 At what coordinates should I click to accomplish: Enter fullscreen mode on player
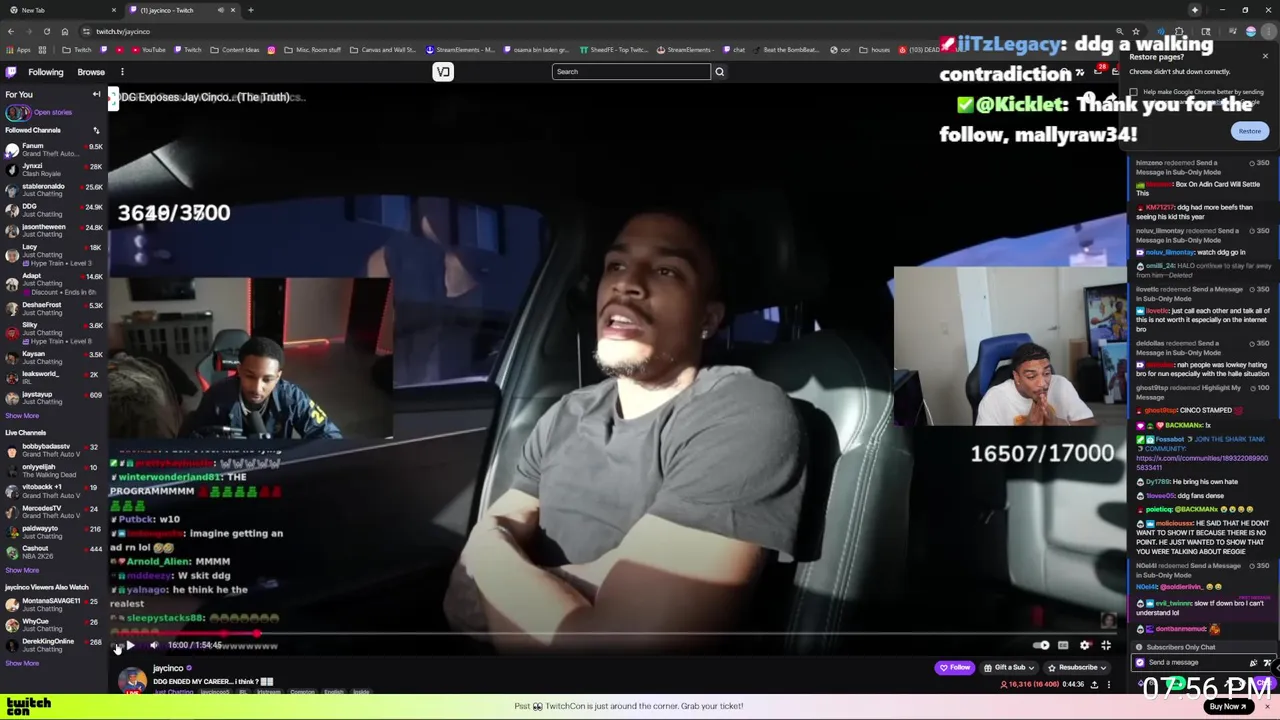click(1106, 645)
